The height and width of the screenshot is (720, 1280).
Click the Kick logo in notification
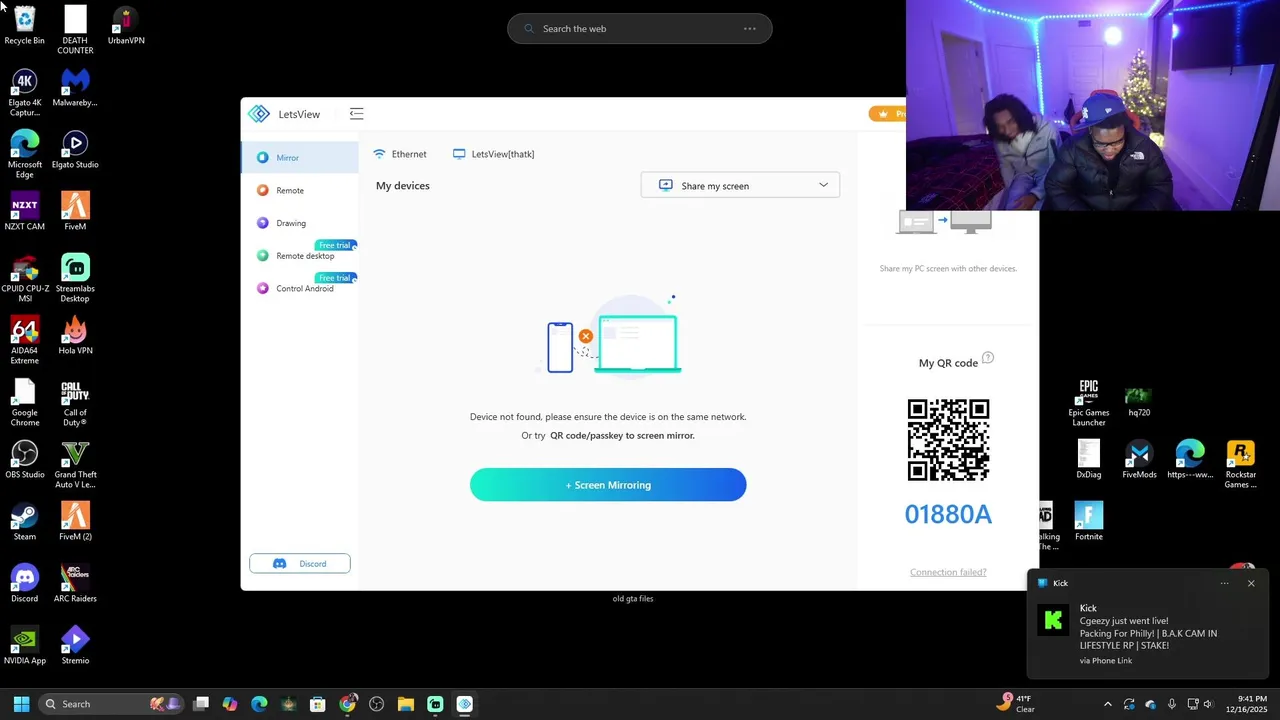tap(1053, 621)
